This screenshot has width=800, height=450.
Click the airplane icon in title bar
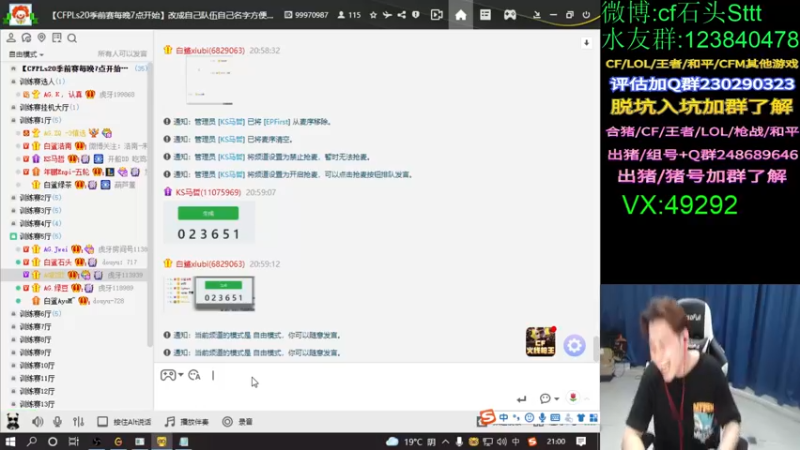387,15
